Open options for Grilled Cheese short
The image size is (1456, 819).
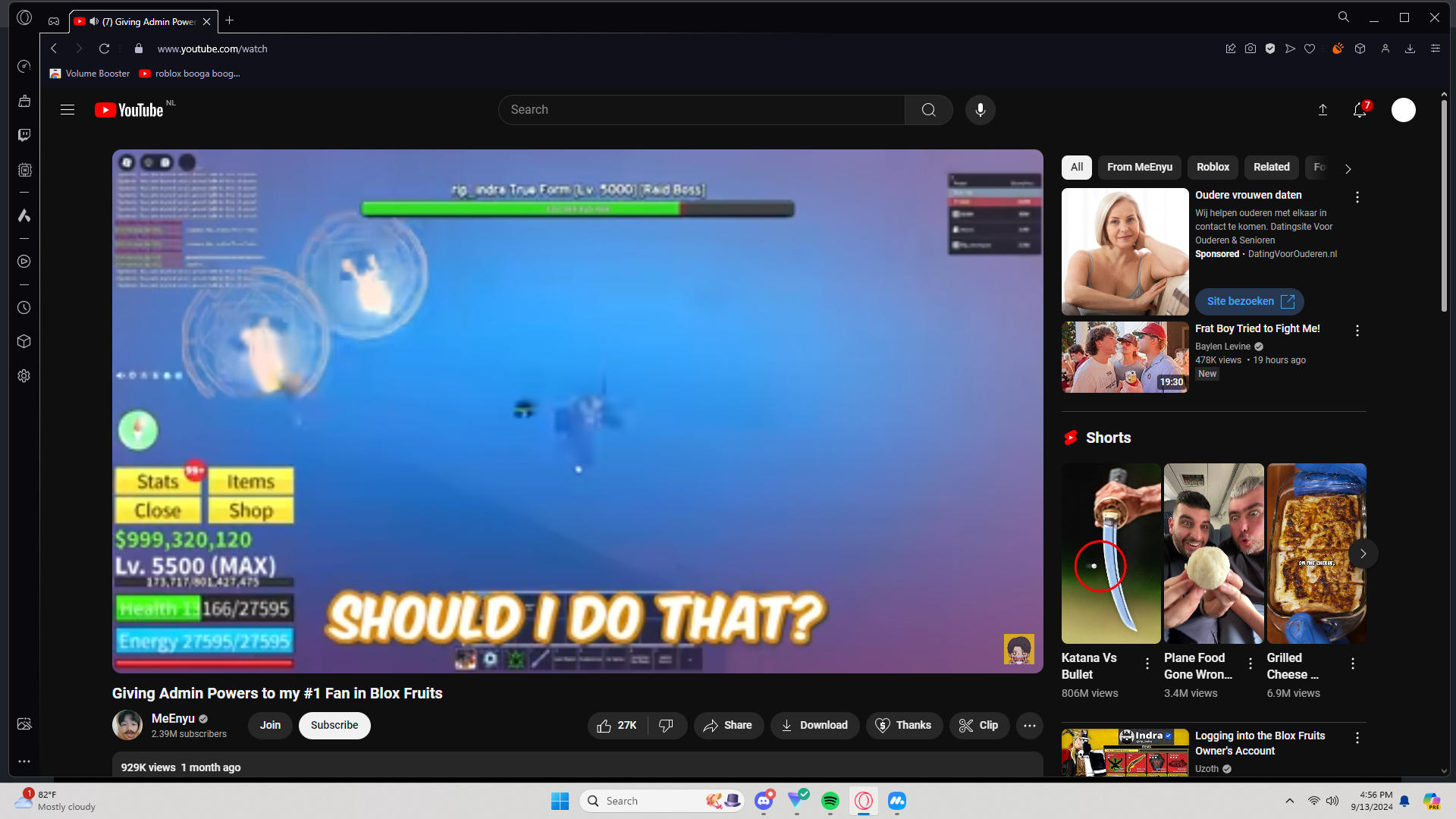[x=1353, y=664]
